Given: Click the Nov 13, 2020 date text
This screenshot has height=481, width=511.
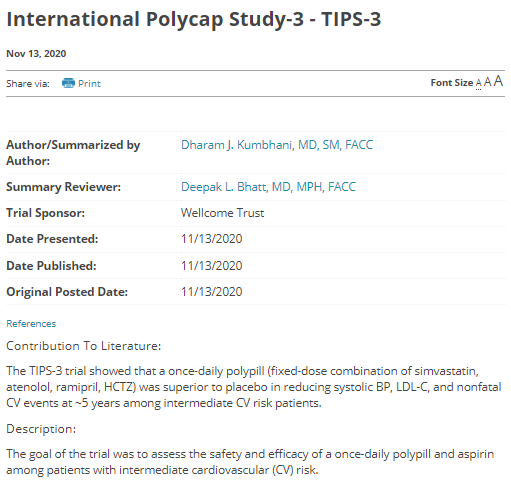Looking at the screenshot, I should pos(36,54).
